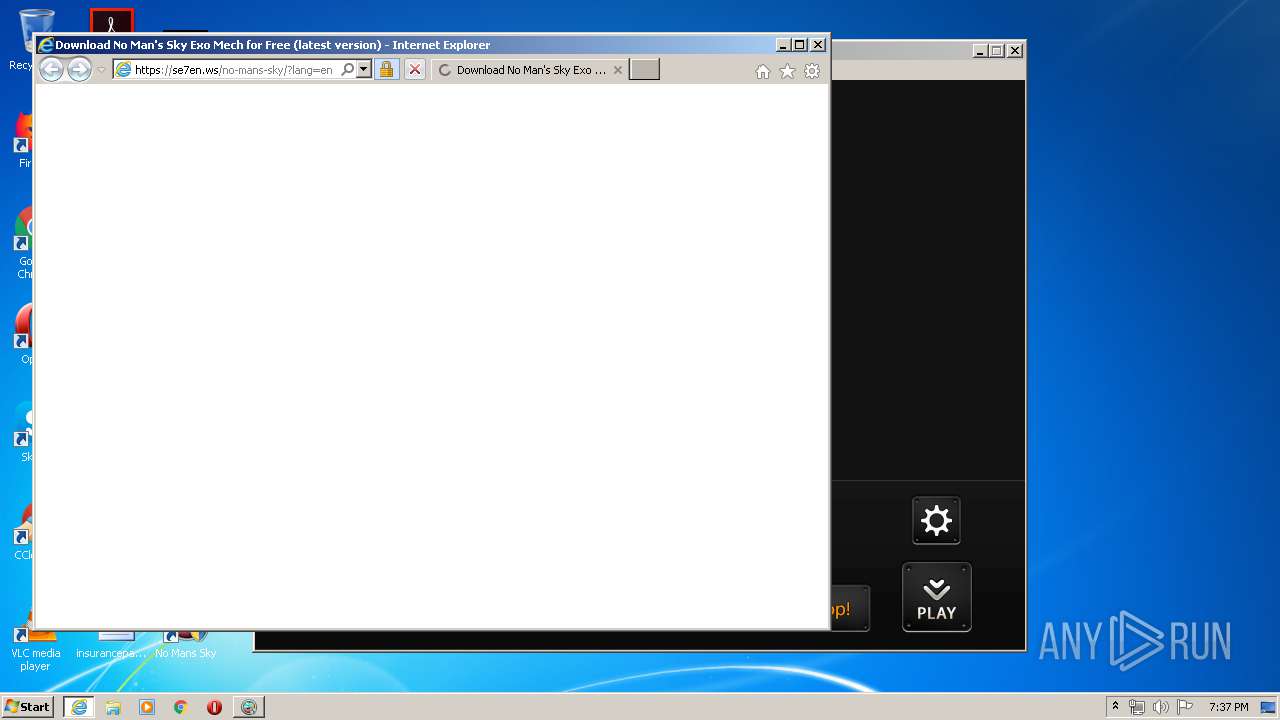Open Internet Explorer tools gear
1280x720 pixels.
pyautogui.click(x=812, y=71)
